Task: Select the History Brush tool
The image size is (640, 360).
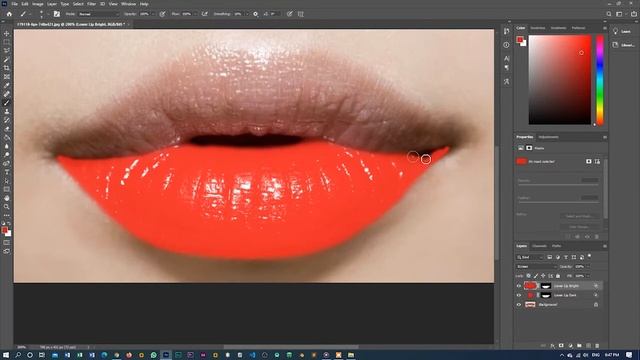Action: tap(7, 120)
